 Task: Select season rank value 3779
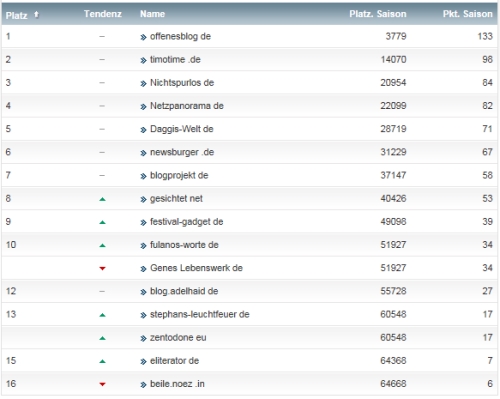click(x=396, y=36)
